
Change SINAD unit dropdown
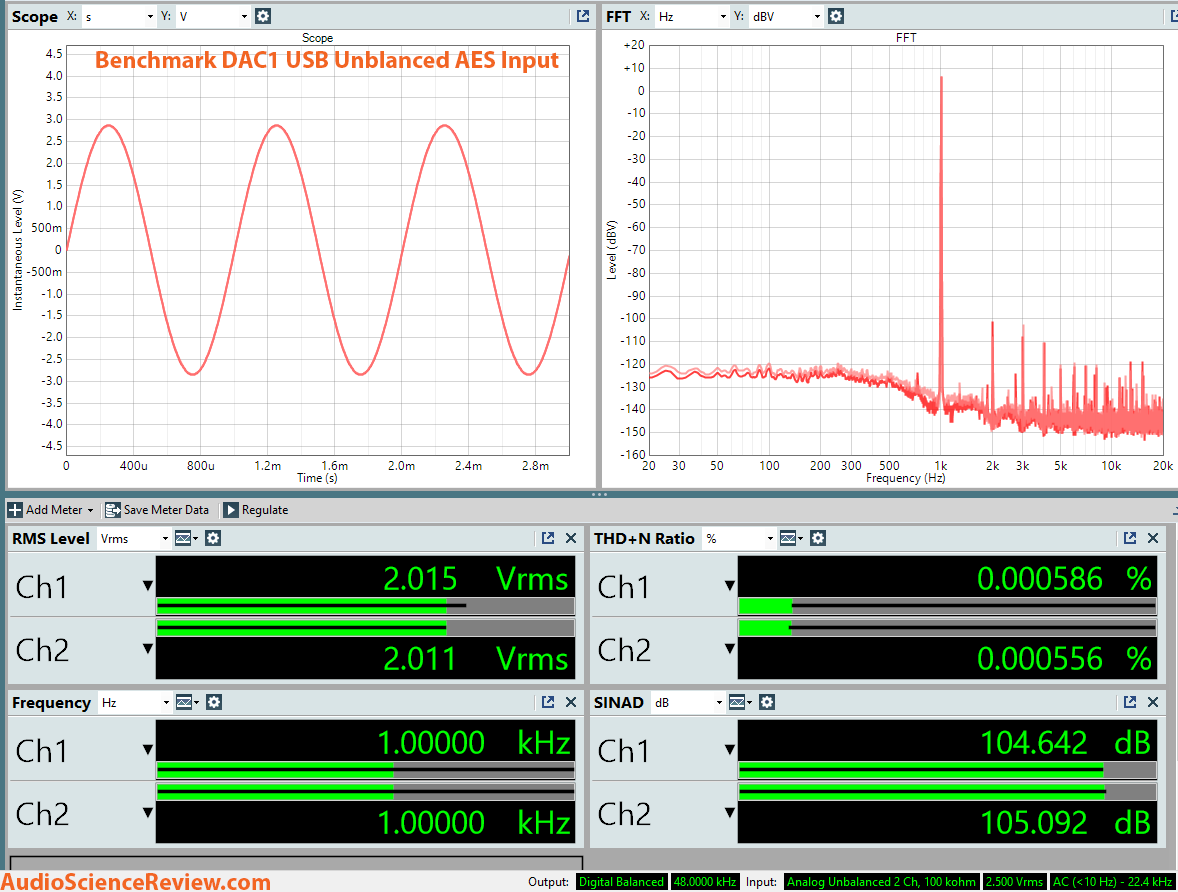[688, 702]
